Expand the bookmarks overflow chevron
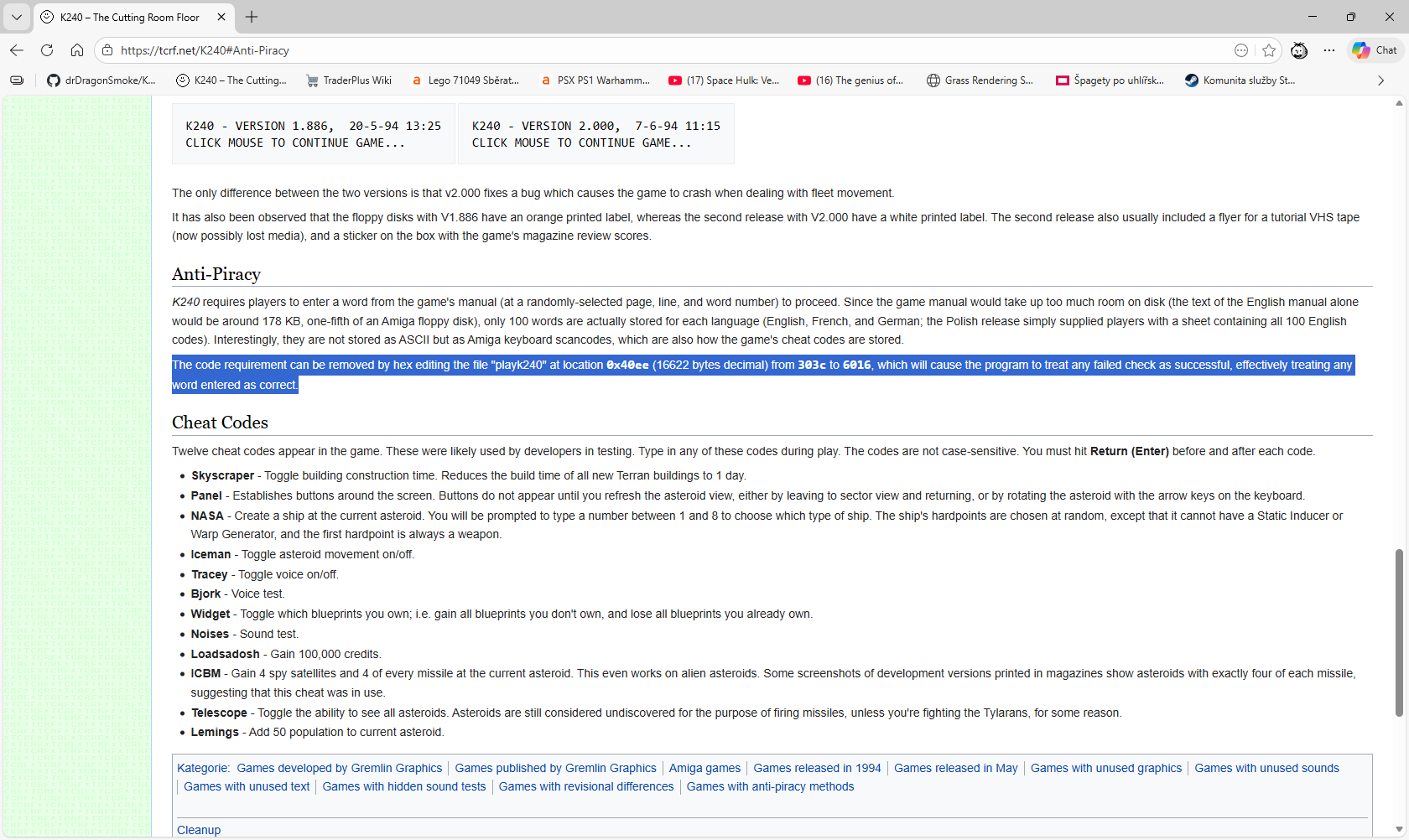1409x840 pixels. 1380,80
